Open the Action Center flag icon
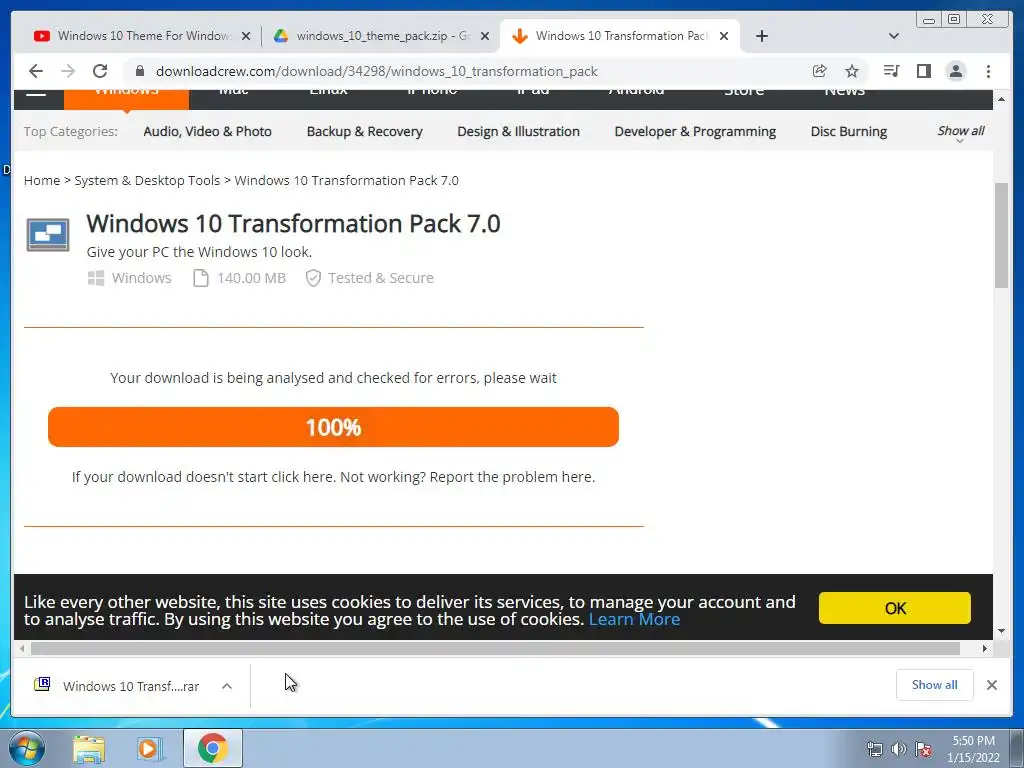 coord(923,749)
